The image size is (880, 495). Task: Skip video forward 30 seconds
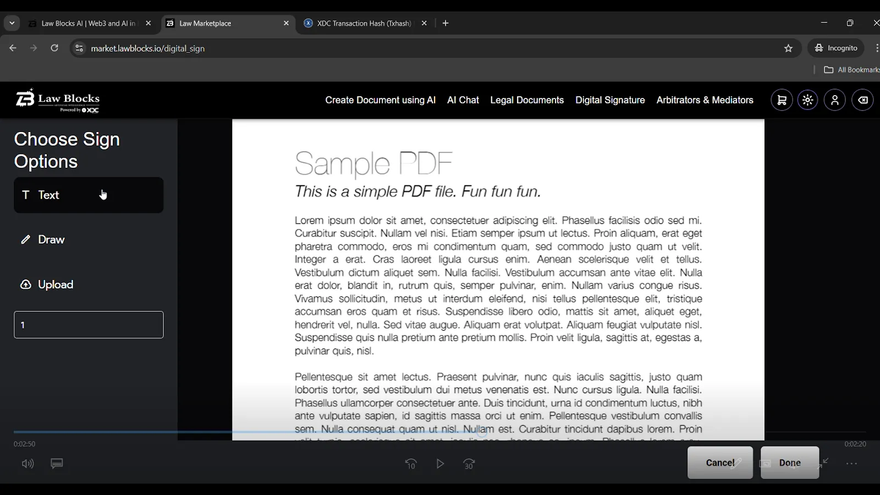pyautogui.click(x=469, y=463)
